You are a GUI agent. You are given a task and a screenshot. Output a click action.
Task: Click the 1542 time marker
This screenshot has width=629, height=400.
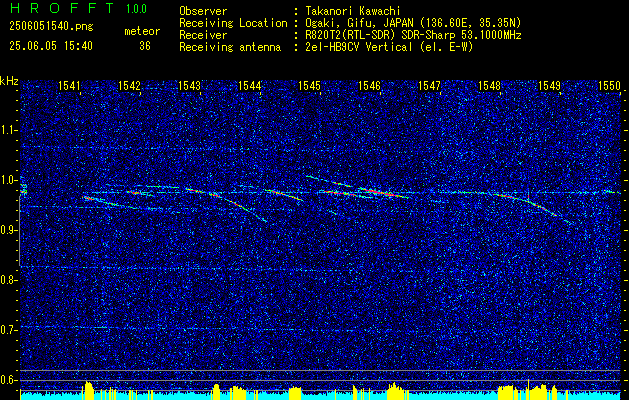tap(130, 85)
